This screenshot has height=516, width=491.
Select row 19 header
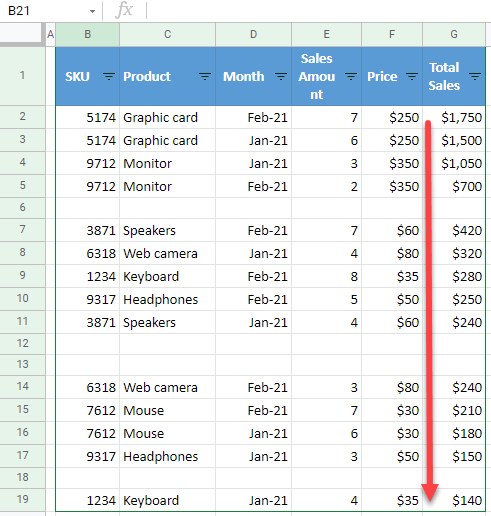pyautogui.click(x=22, y=500)
